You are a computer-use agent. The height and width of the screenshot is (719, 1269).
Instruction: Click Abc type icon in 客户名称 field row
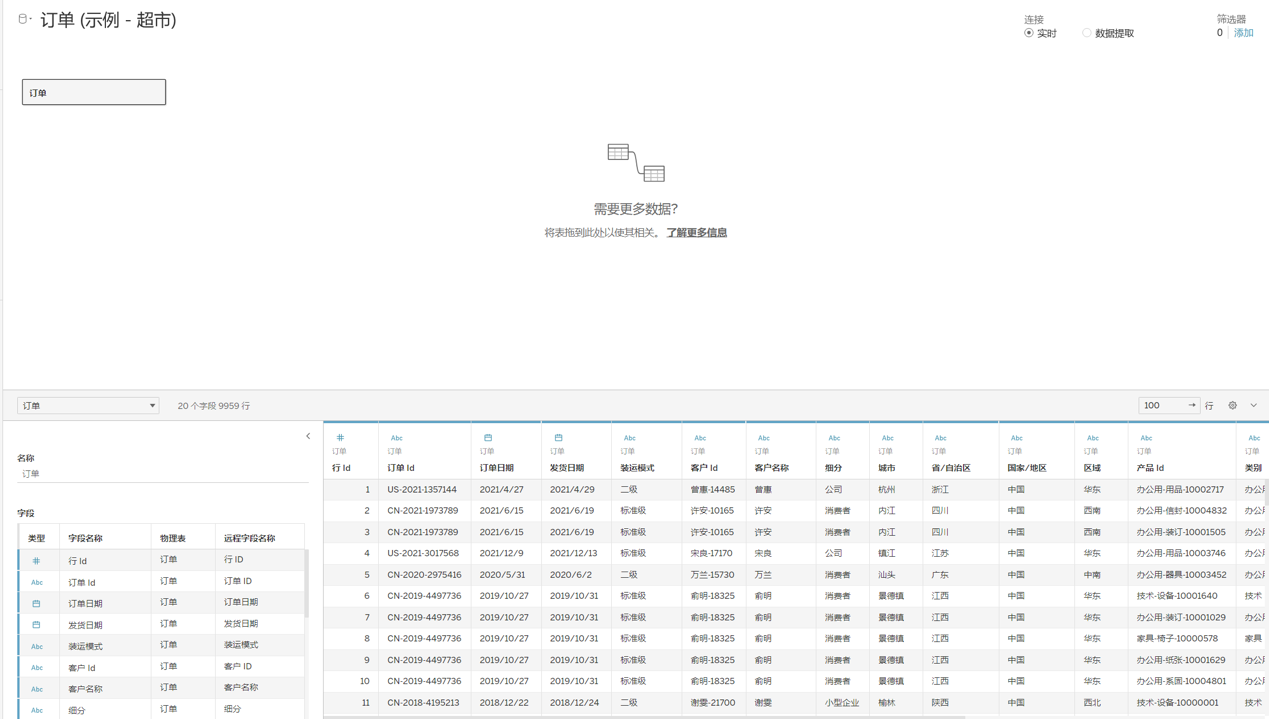point(37,689)
